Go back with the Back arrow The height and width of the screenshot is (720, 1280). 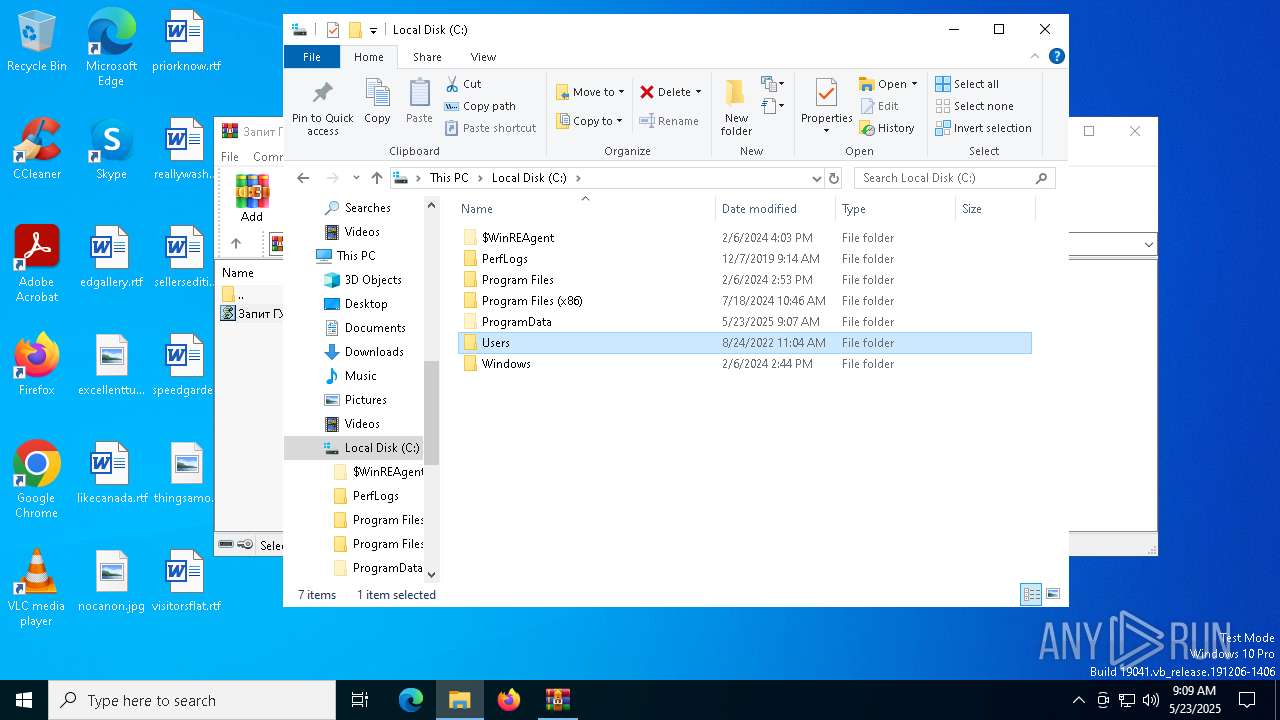pyautogui.click(x=304, y=178)
